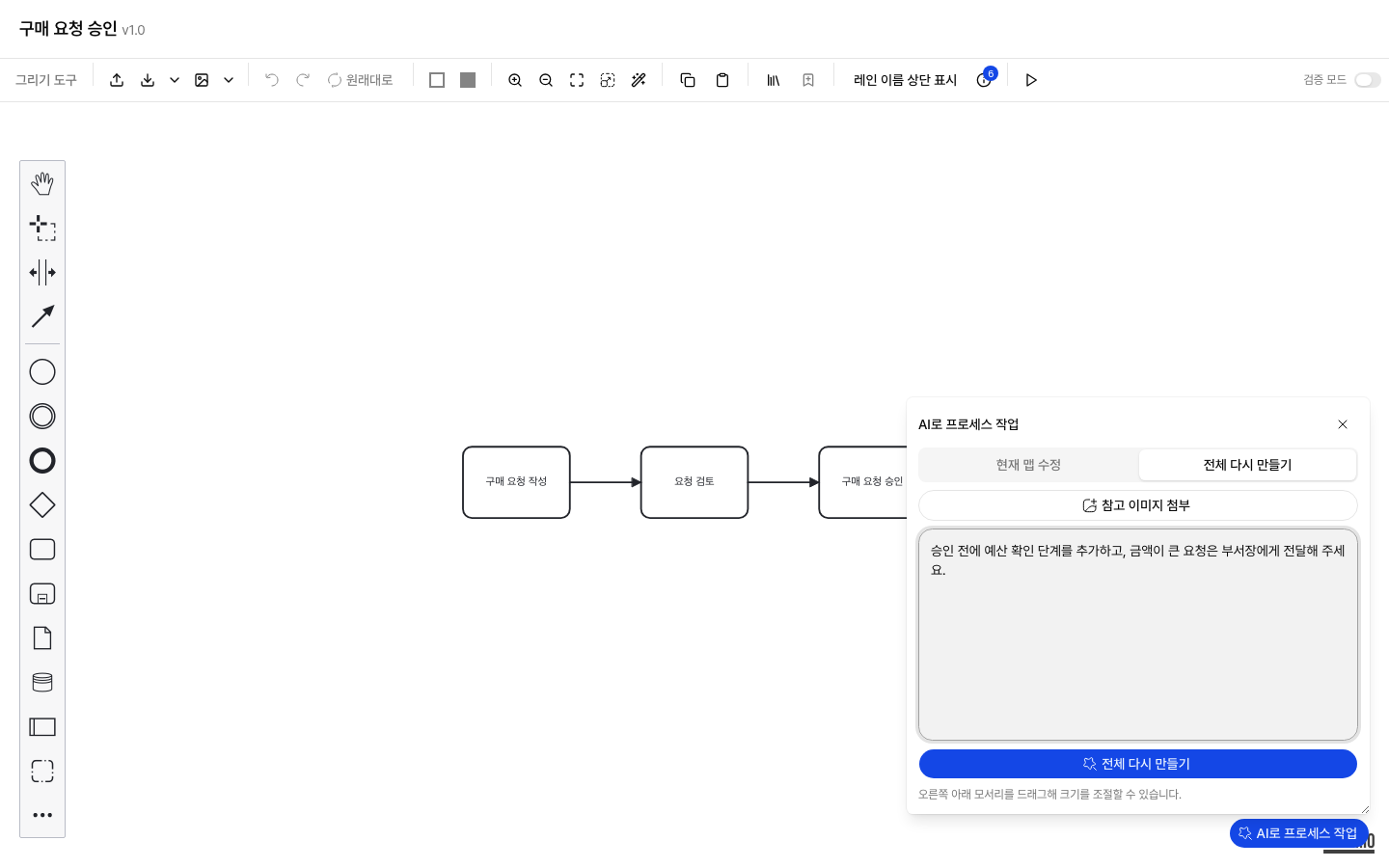Image resolution: width=1389 pixels, height=868 pixels.
Task: Click the 원래대로 reset button
Action: pyautogui.click(x=360, y=80)
